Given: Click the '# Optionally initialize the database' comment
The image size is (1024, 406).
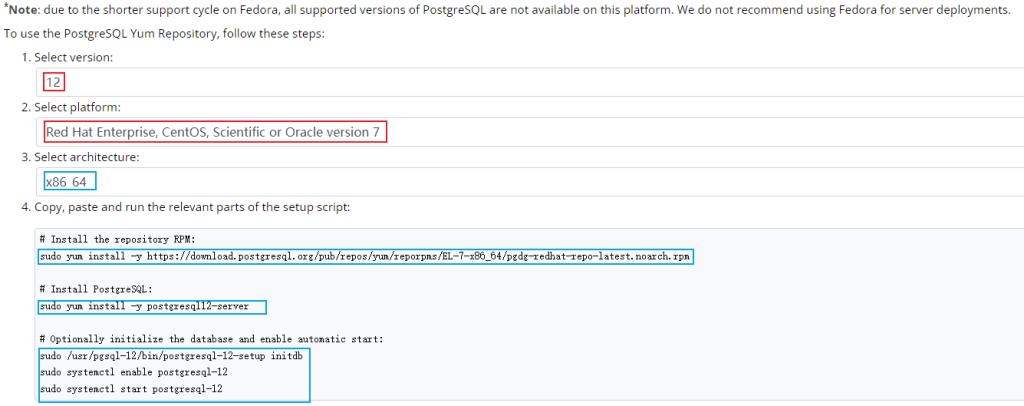Looking at the screenshot, I should [212, 339].
